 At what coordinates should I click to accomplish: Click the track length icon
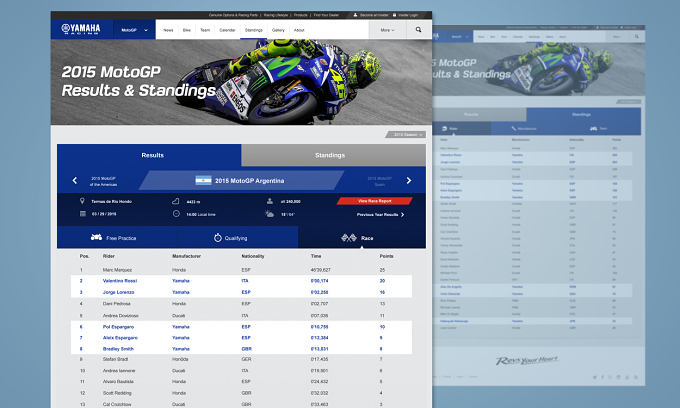pos(176,201)
